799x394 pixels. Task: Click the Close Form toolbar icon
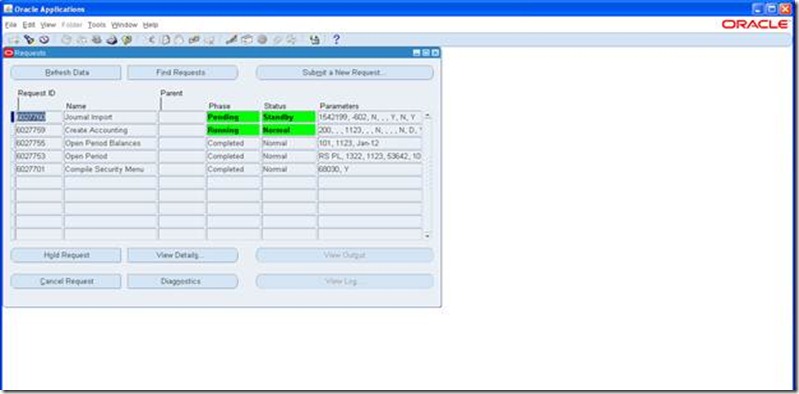[127, 40]
